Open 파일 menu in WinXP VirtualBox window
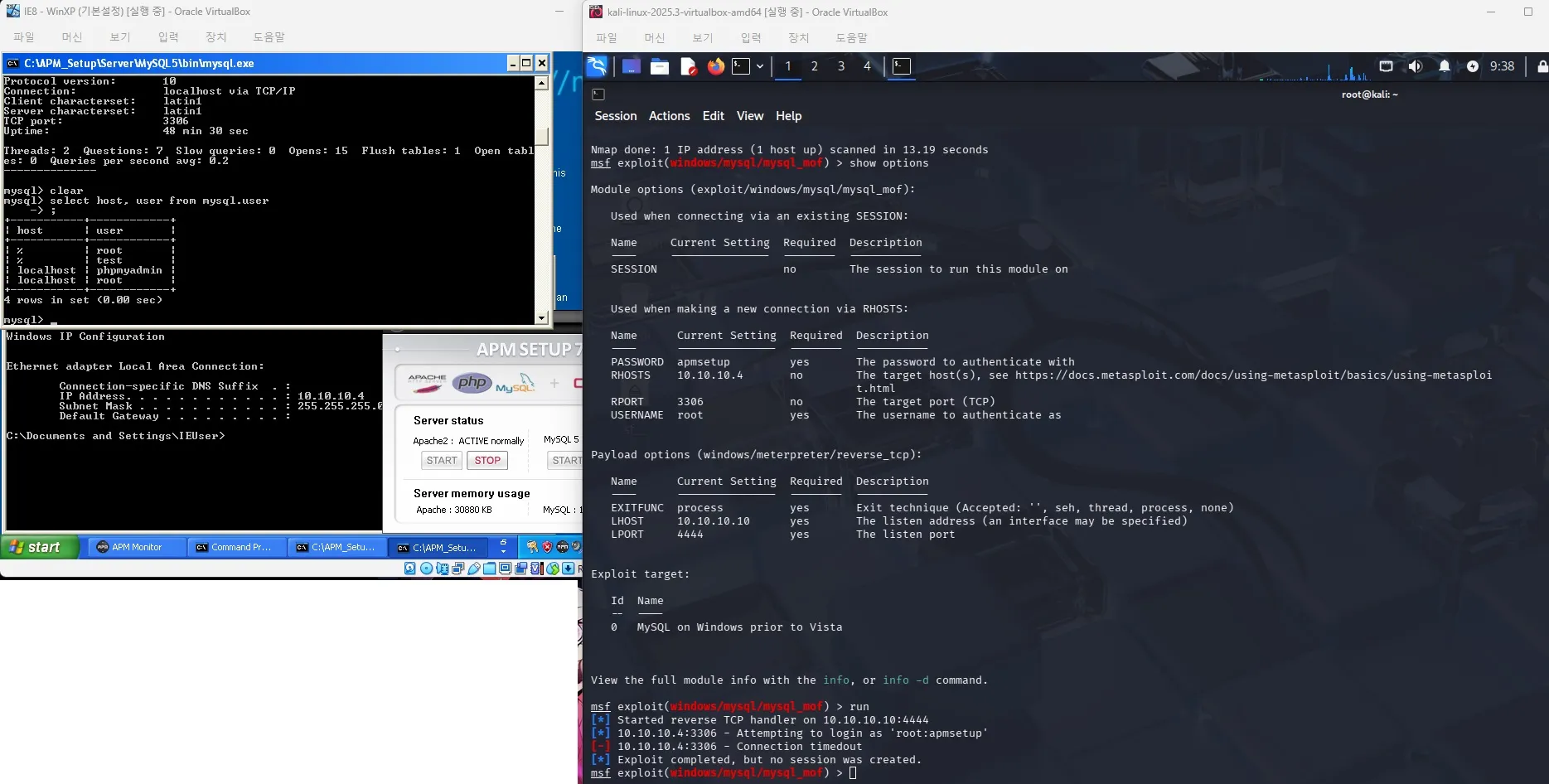The height and width of the screenshot is (784, 1549). 24,37
